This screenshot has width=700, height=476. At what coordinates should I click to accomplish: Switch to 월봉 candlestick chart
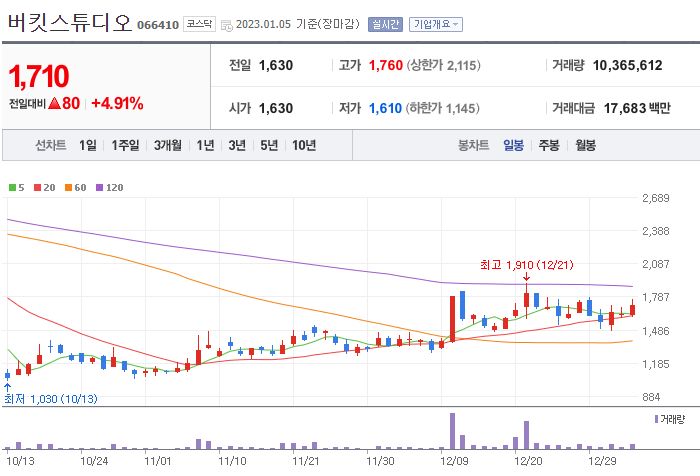tap(585, 145)
